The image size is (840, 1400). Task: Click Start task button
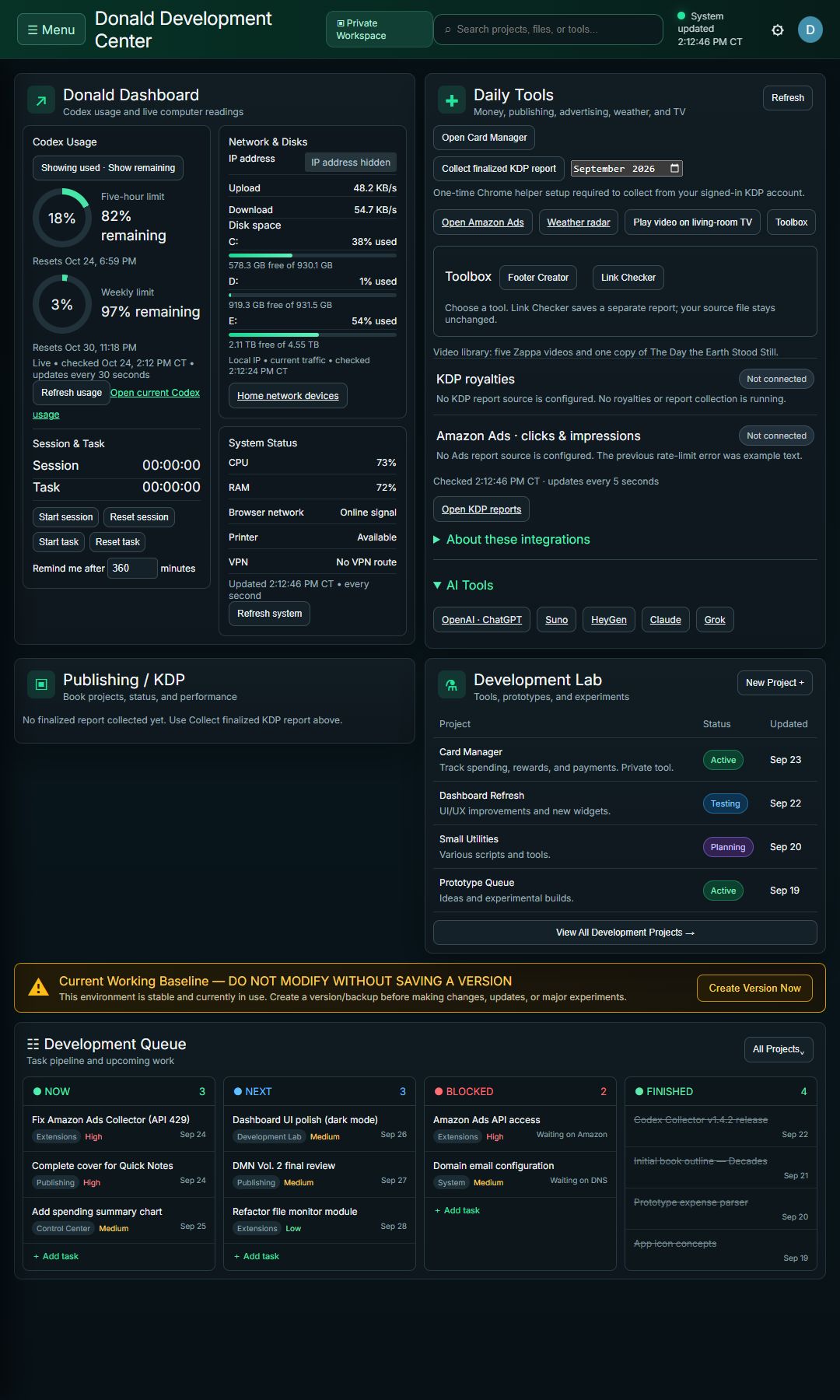pos(59,541)
